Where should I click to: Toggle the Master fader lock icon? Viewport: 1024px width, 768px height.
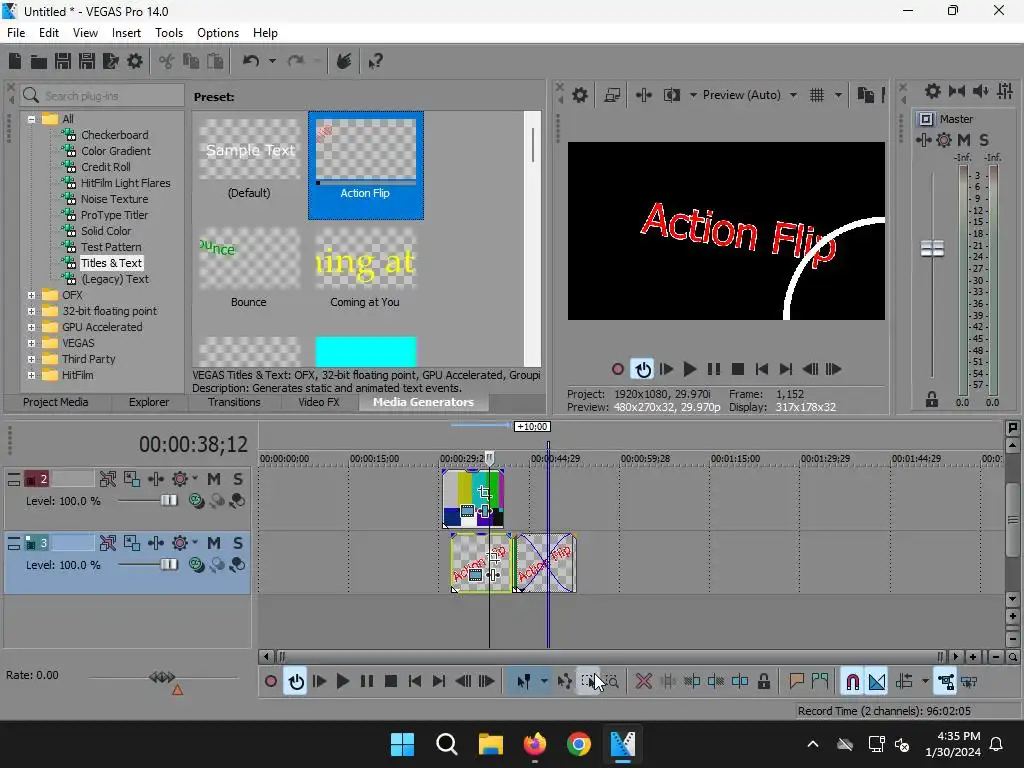[932, 400]
